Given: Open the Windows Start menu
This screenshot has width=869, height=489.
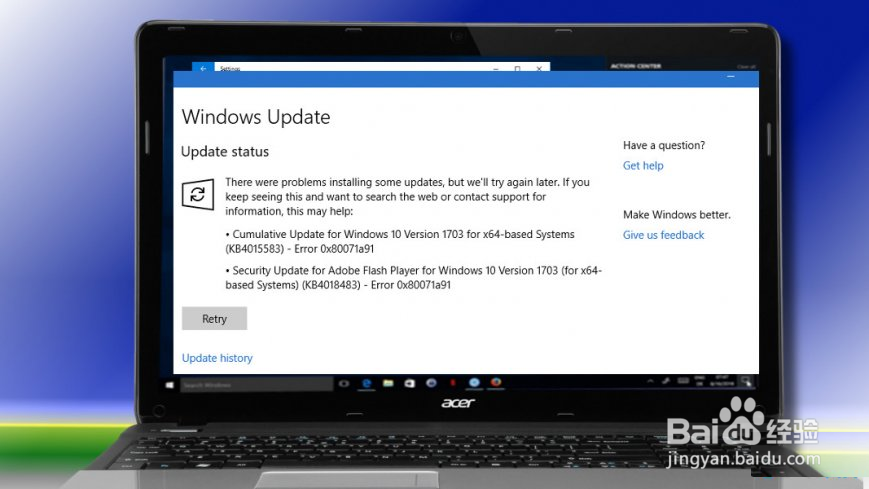Looking at the screenshot, I should pos(170,384).
